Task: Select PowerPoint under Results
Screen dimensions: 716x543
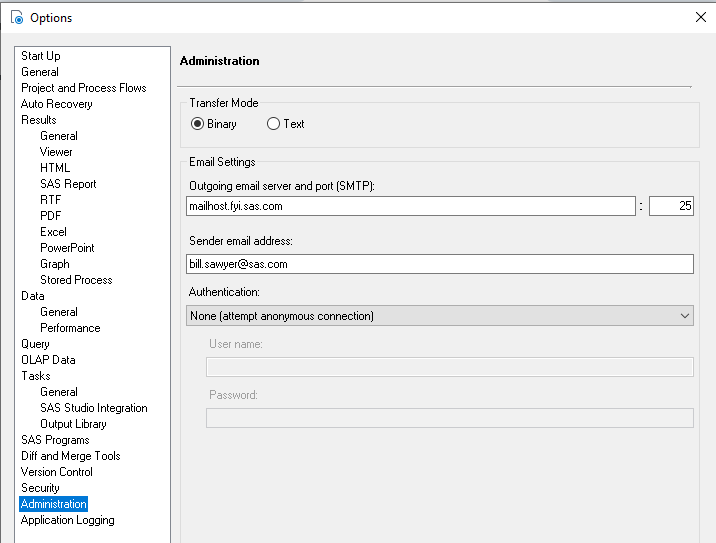Action: [68, 248]
